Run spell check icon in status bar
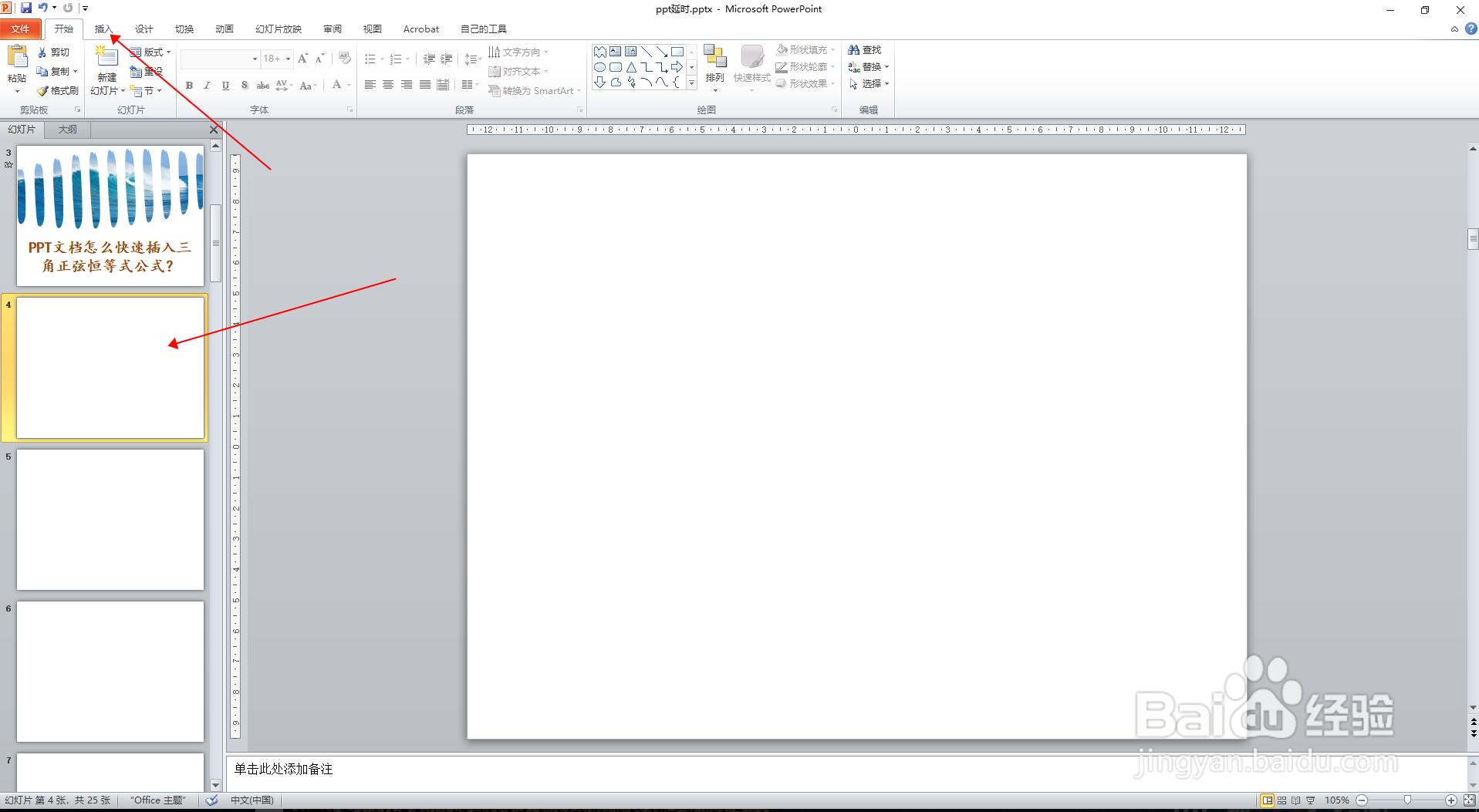The width and height of the screenshot is (1479, 812). (x=212, y=800)
